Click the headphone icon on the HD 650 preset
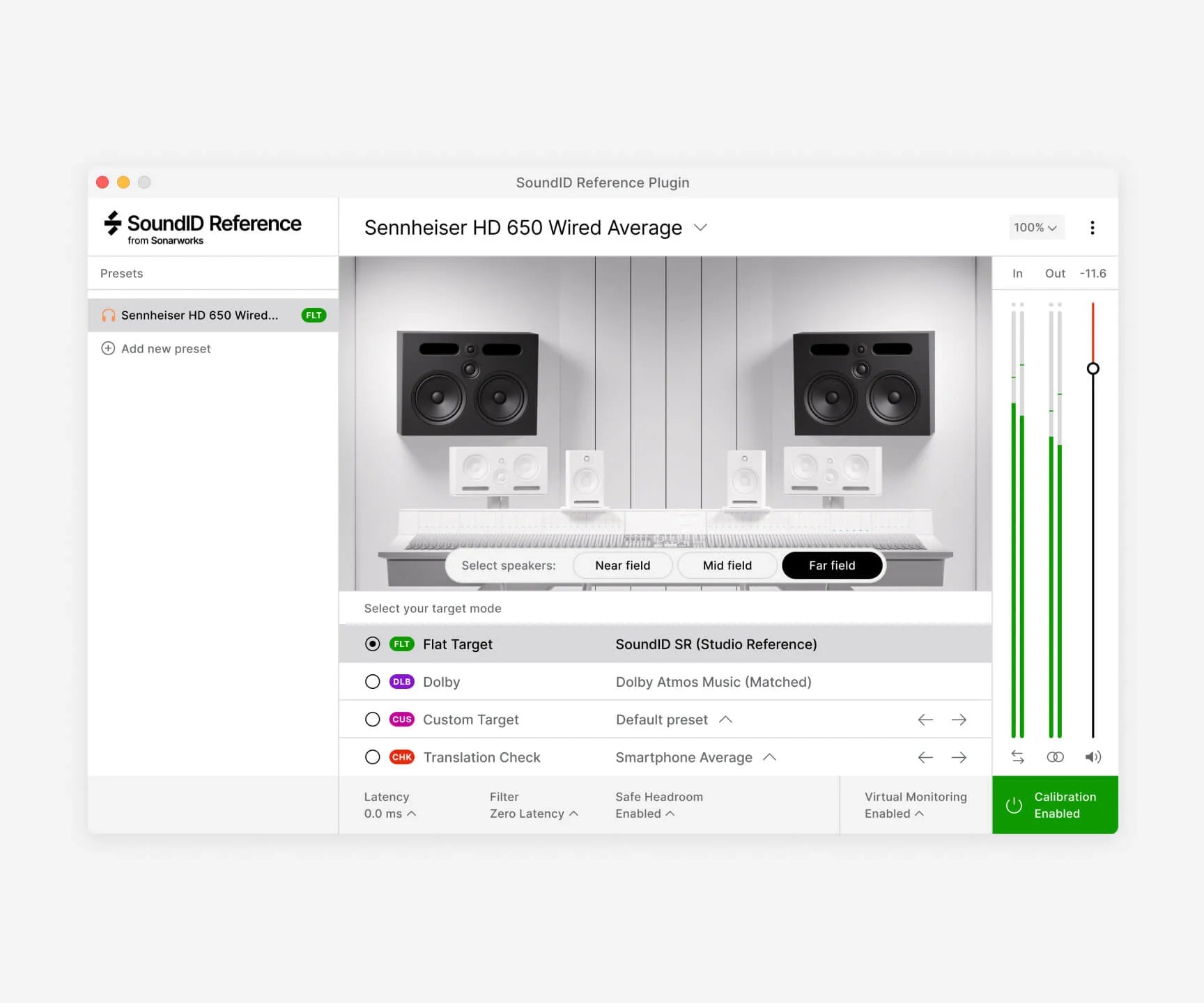The image size is (1204, 1003). tap(108, 315)
